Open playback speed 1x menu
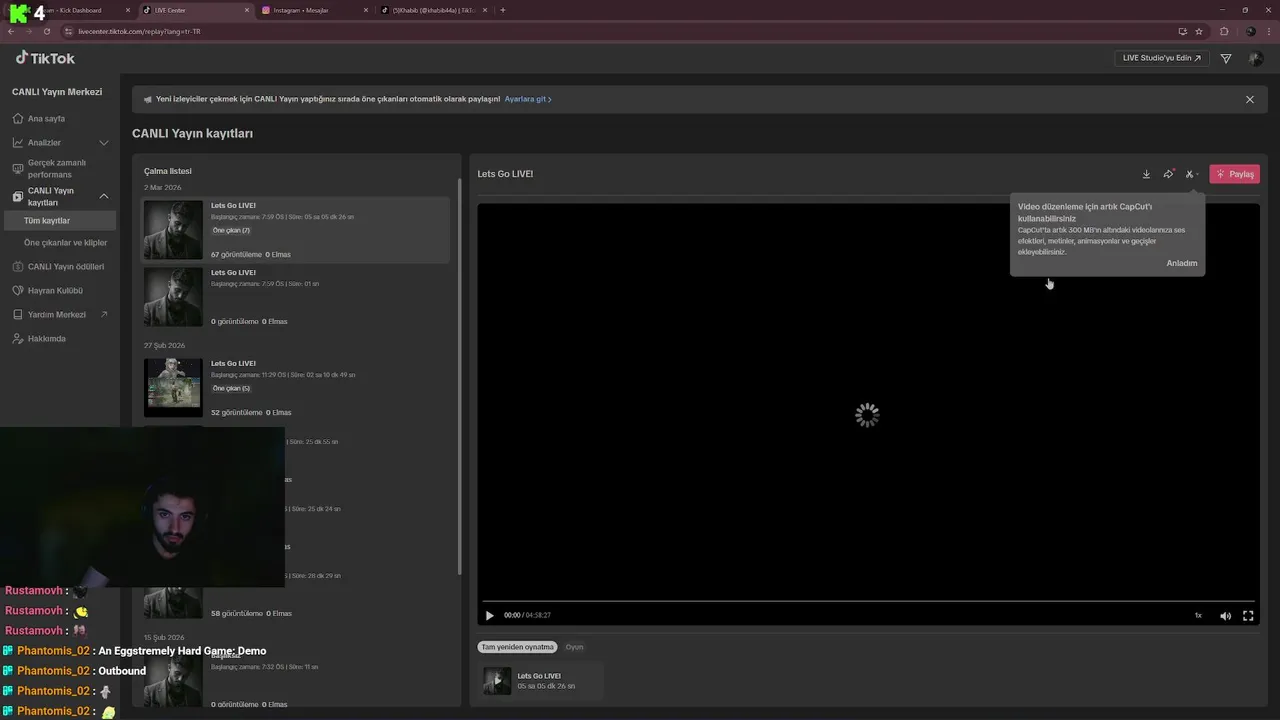The image size is (1280, 720). 1198,616
